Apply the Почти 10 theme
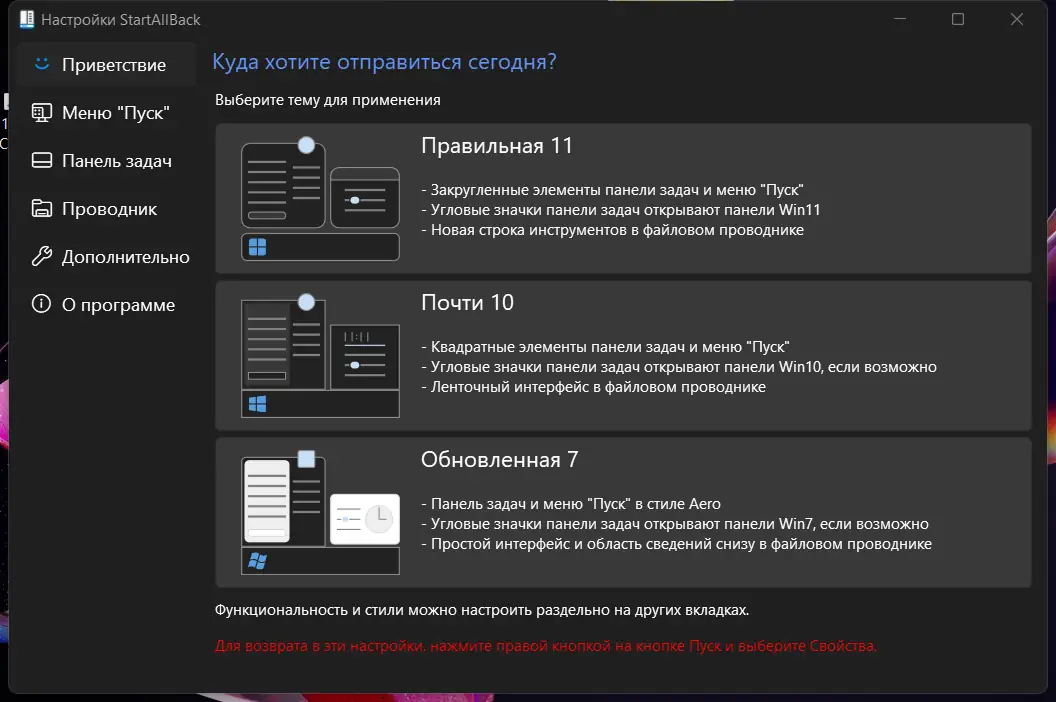 pos(623,355)
